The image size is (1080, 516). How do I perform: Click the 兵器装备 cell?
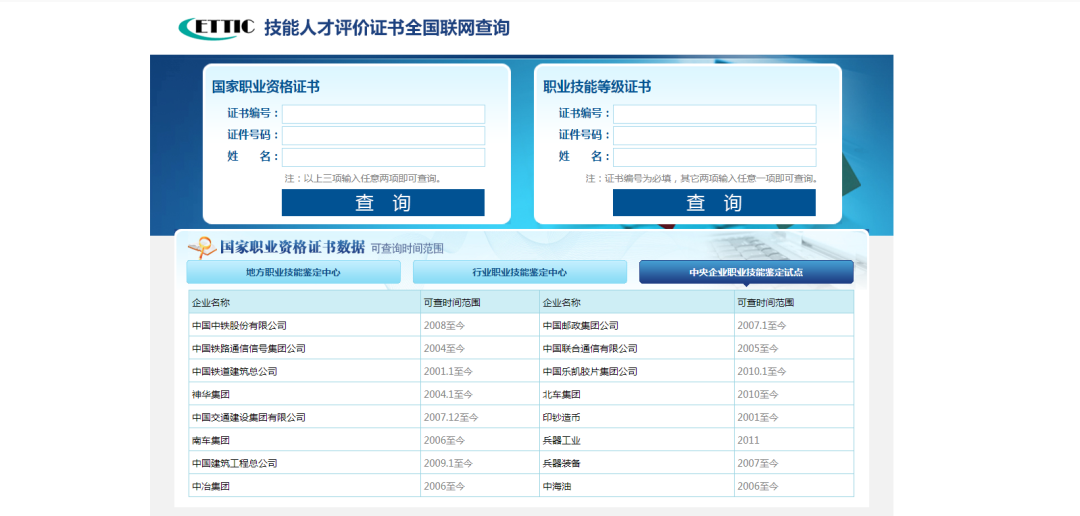tap(637, 464)
